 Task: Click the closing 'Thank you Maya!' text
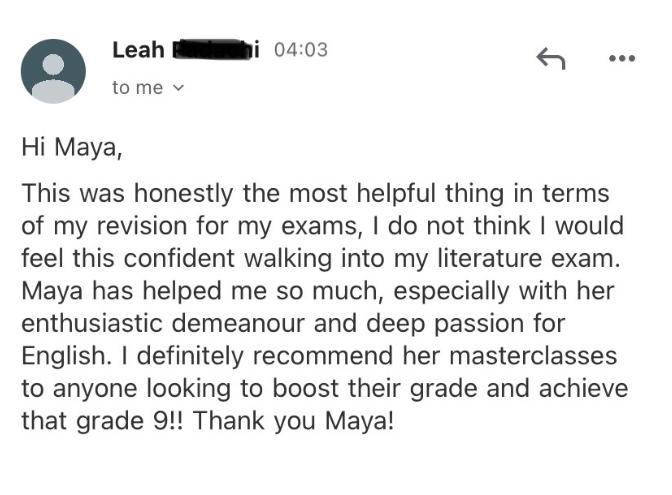tap(293, 421)
